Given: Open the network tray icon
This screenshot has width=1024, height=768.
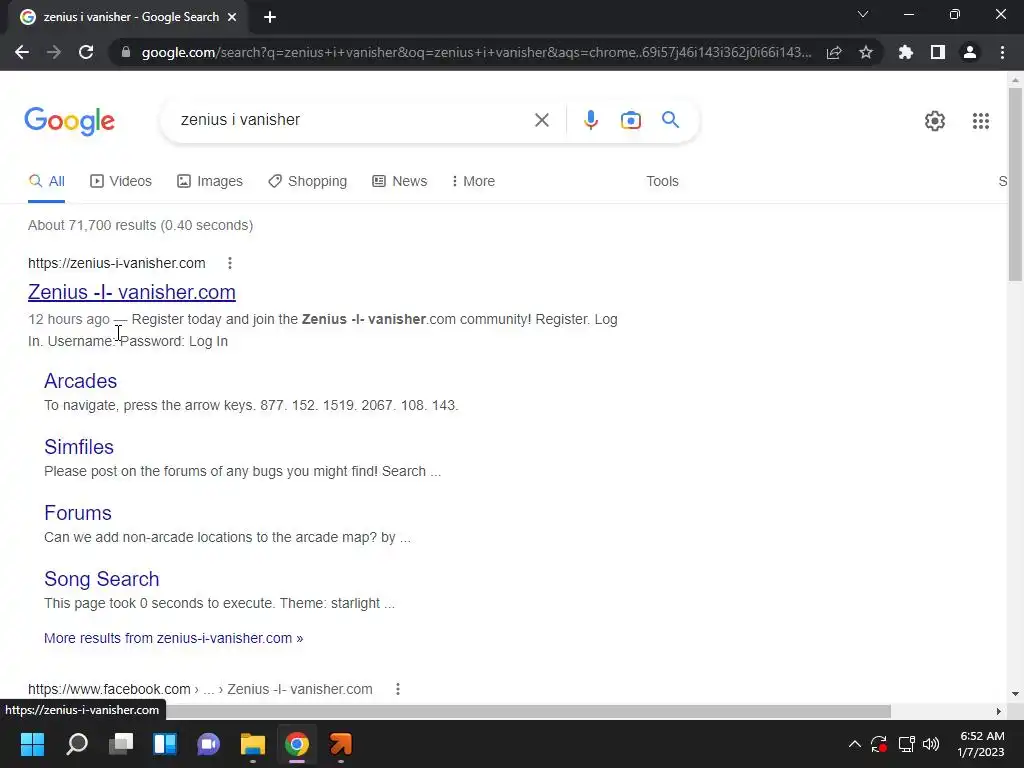Looking at the screenshot, I should [906, 744].
